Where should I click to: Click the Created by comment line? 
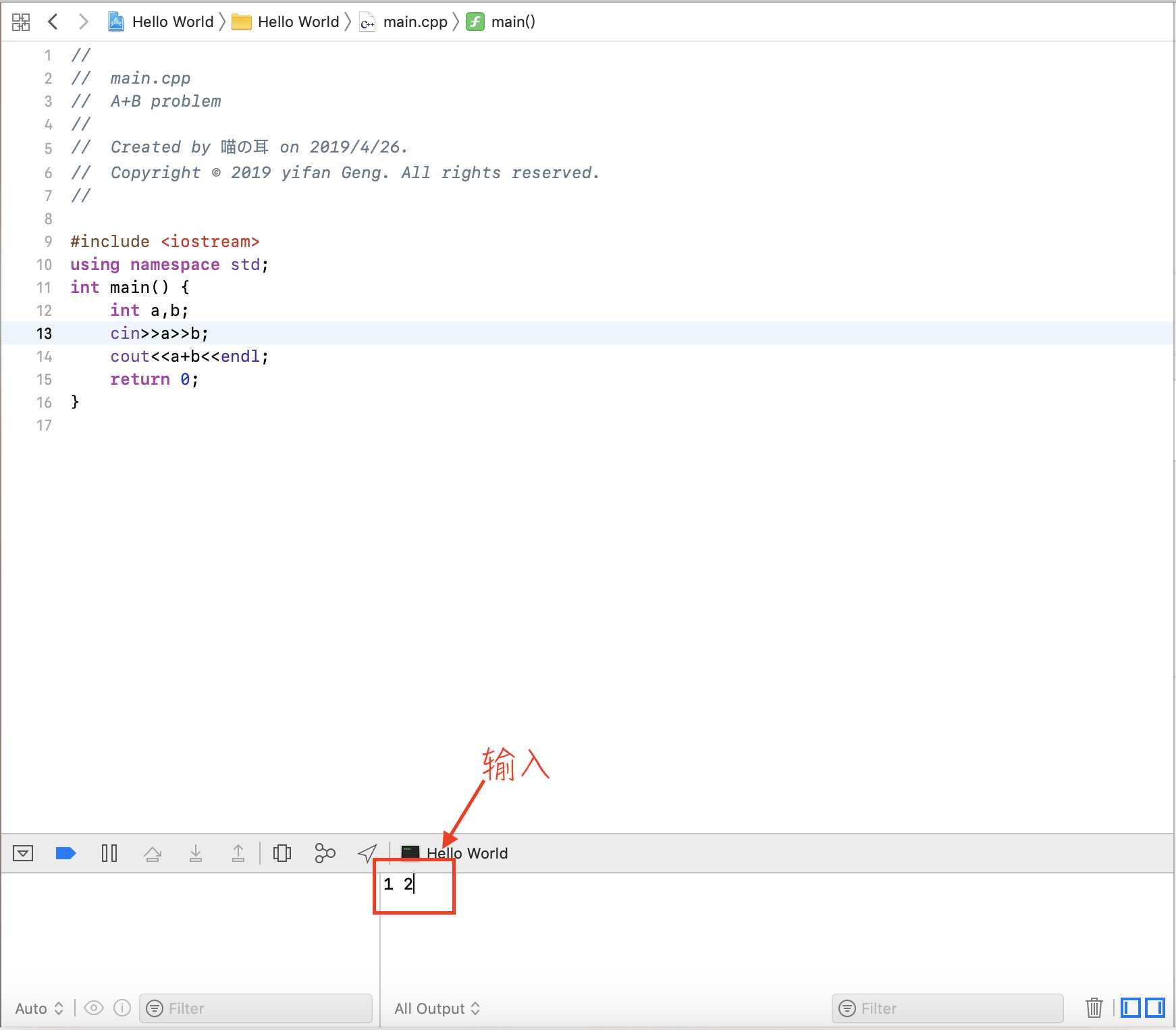pyautogui.click(x=240, y=147)
